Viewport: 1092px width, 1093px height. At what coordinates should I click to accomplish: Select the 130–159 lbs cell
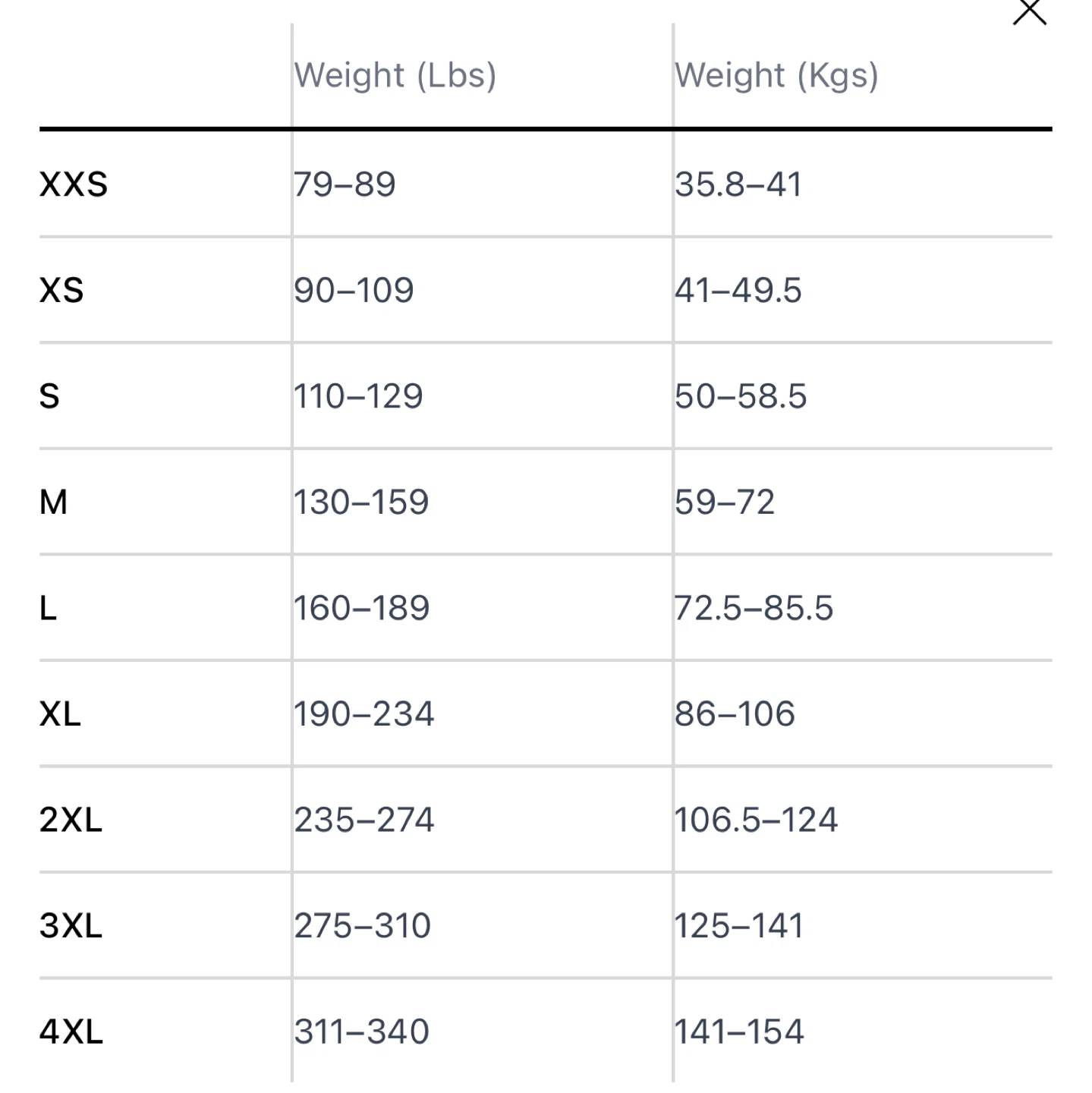(x=362, y=502)
